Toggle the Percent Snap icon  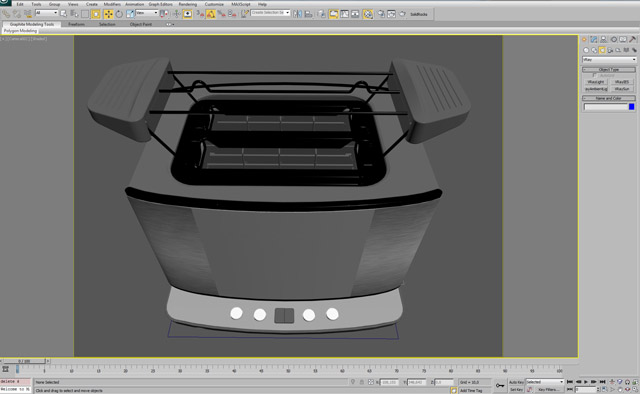221,14
